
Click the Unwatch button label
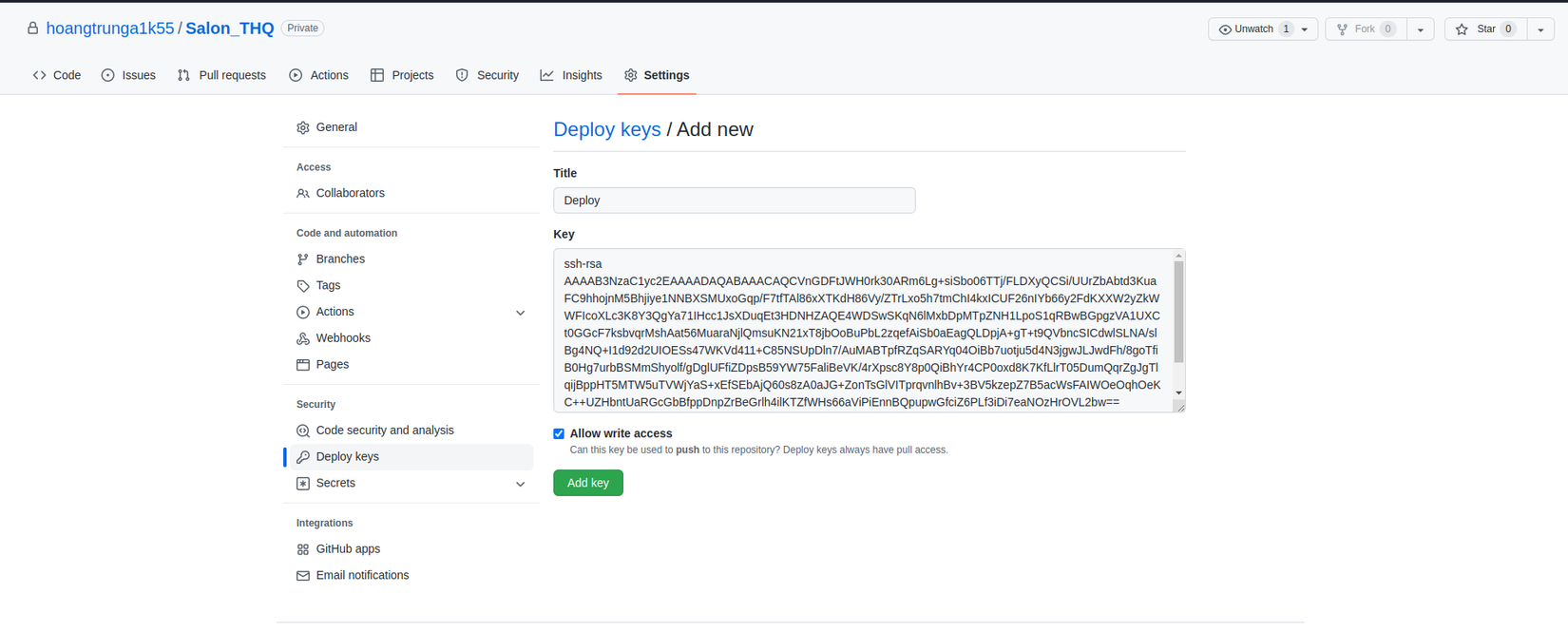(x=1253, y=29)
